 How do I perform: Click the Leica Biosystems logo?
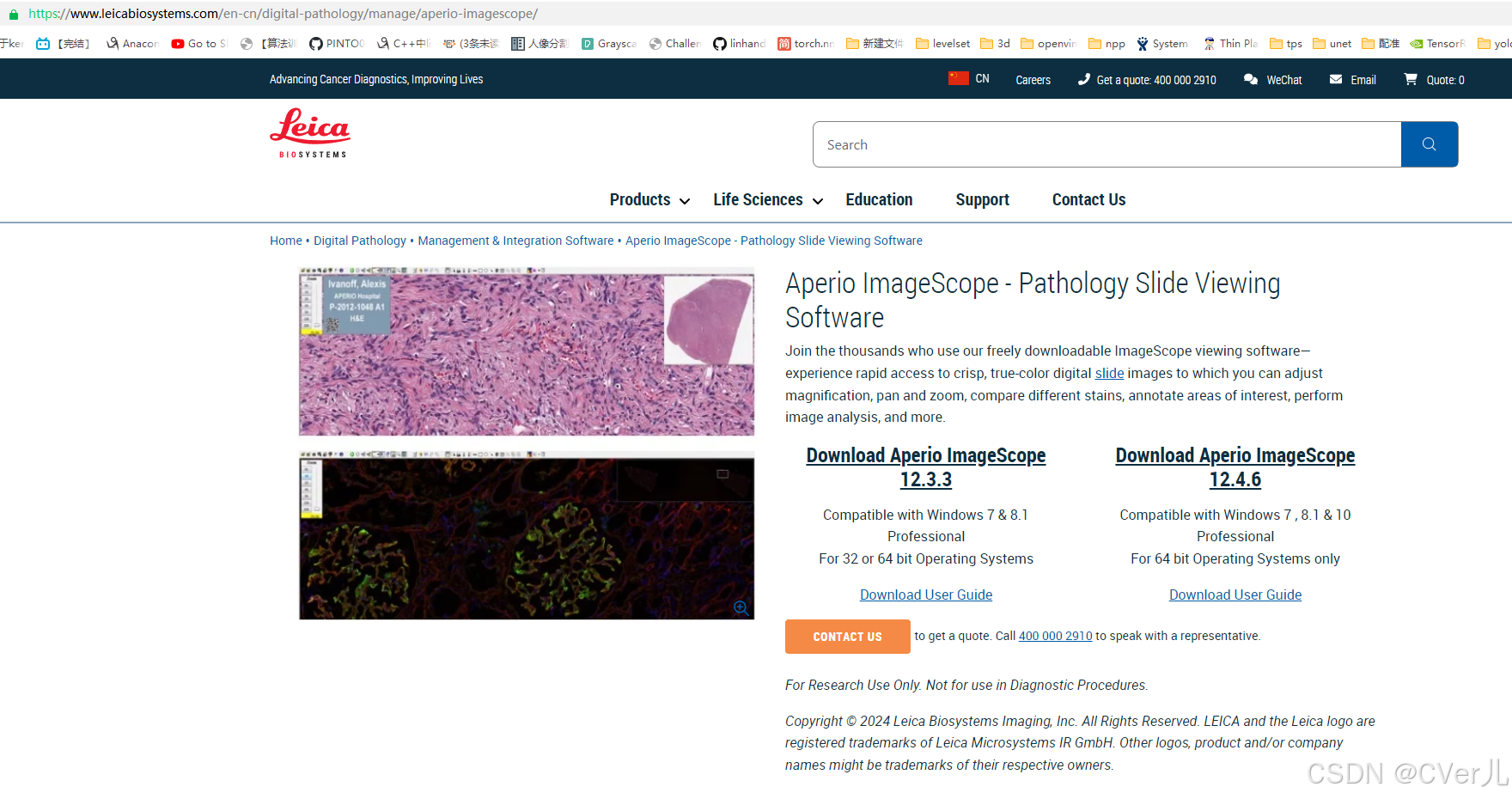tap(310, 131)
